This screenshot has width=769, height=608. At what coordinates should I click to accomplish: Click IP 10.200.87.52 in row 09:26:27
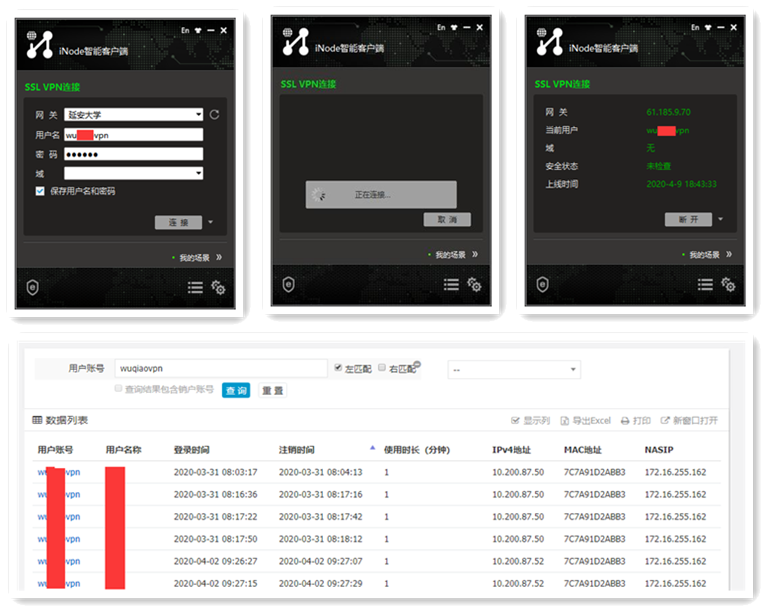pyautogui.click(x=518, y=561)
